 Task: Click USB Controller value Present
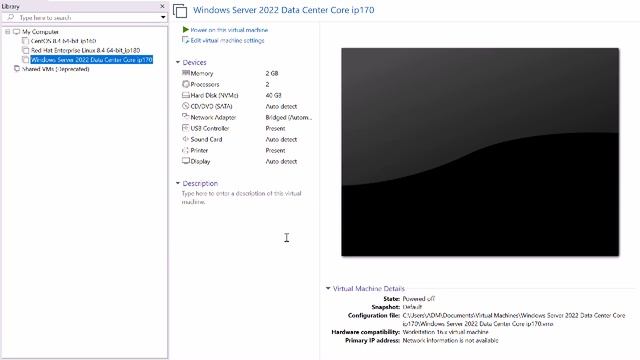276,128
